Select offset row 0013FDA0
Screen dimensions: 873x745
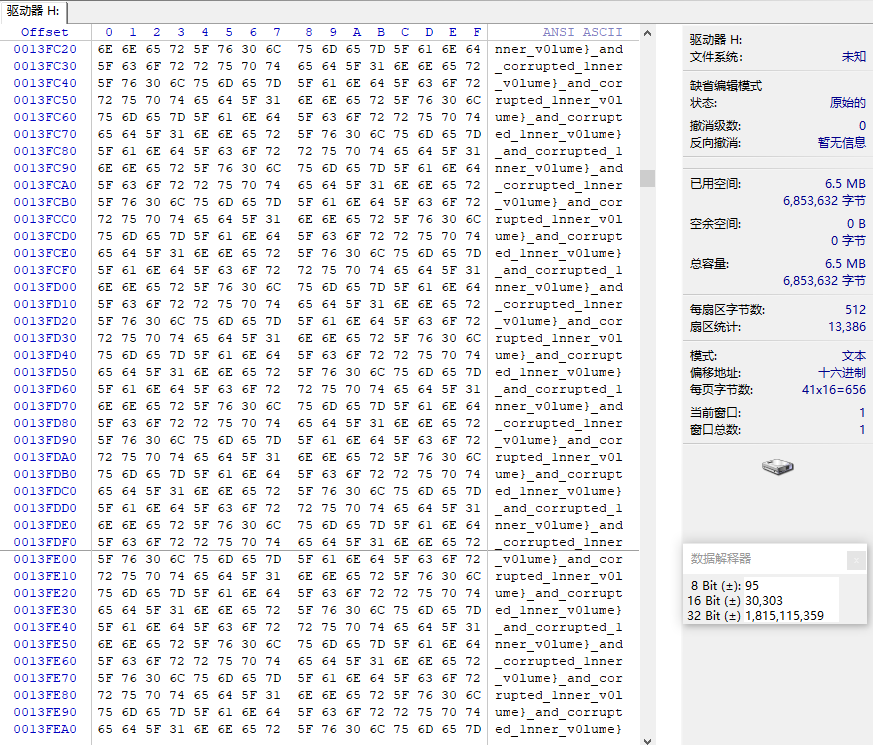[x=45, y=457]
